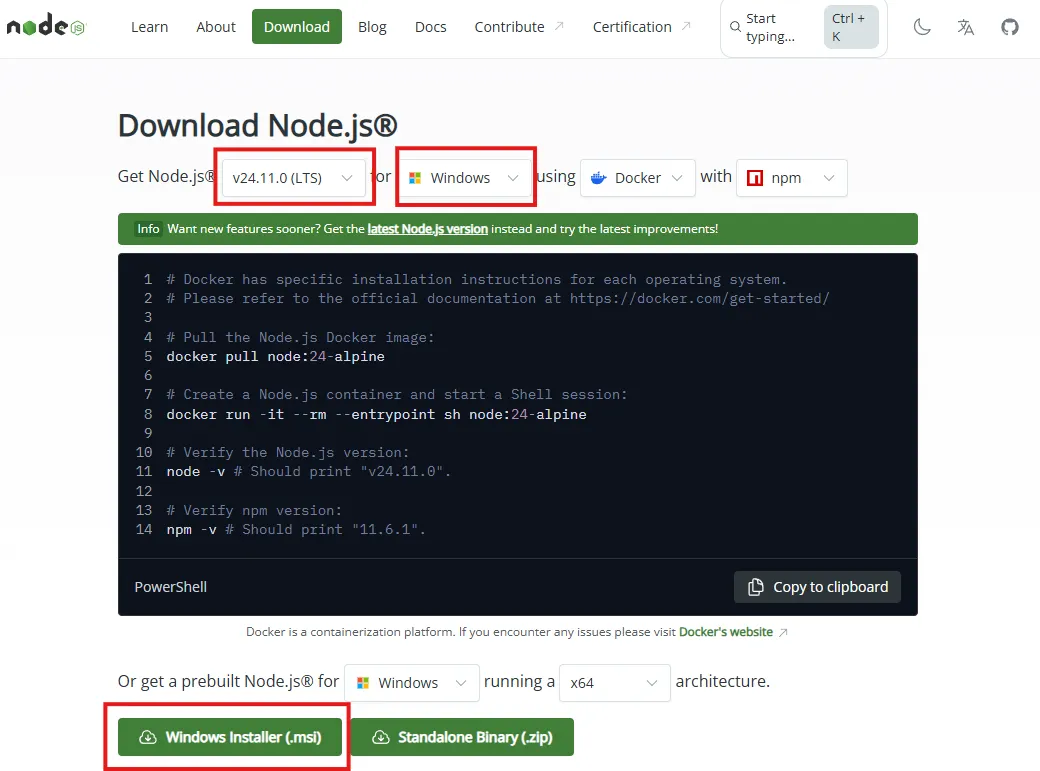Click the docker pull node:24-alpine line

(275, 356)
